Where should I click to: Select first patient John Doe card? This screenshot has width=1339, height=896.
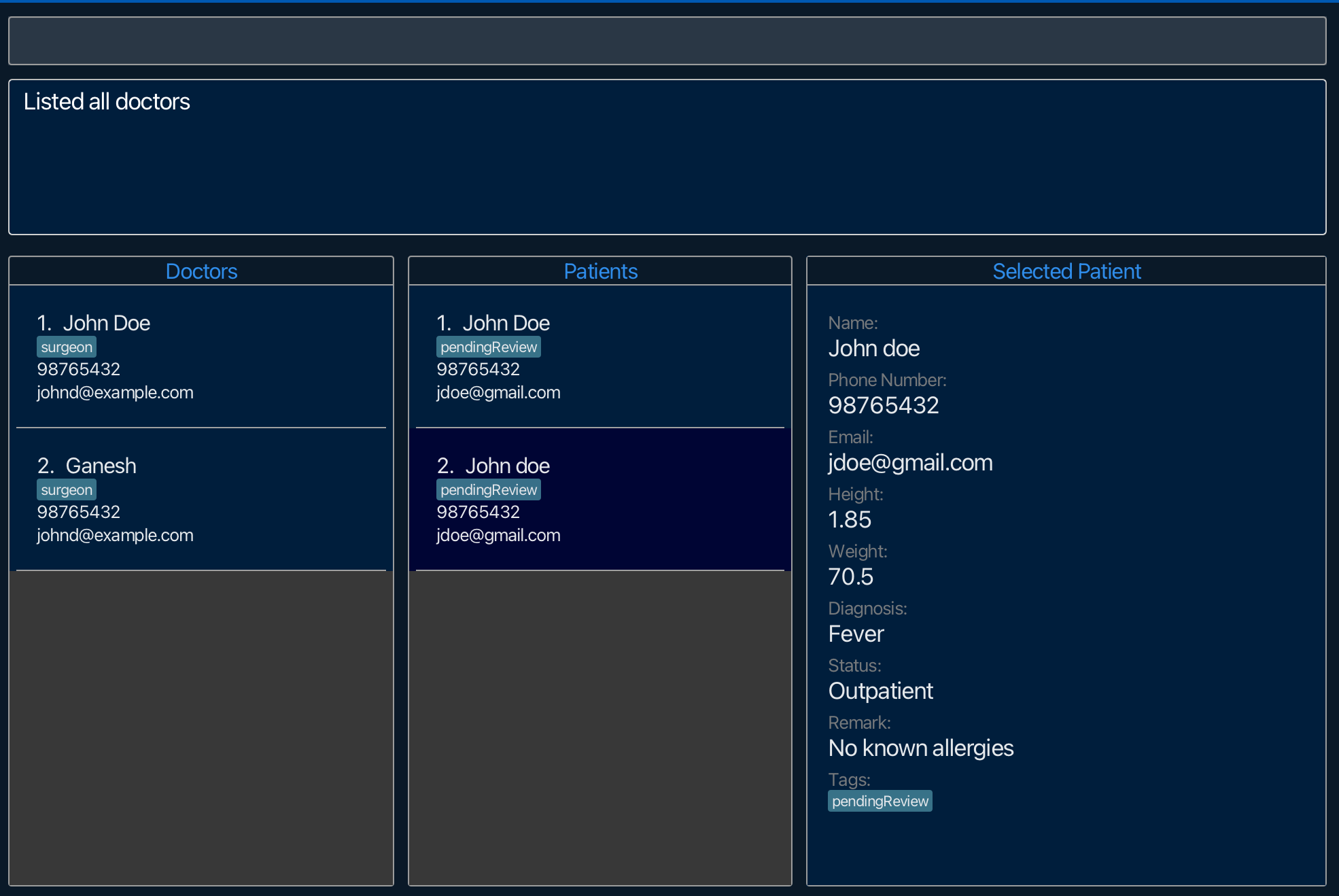[x=599, y=356]
